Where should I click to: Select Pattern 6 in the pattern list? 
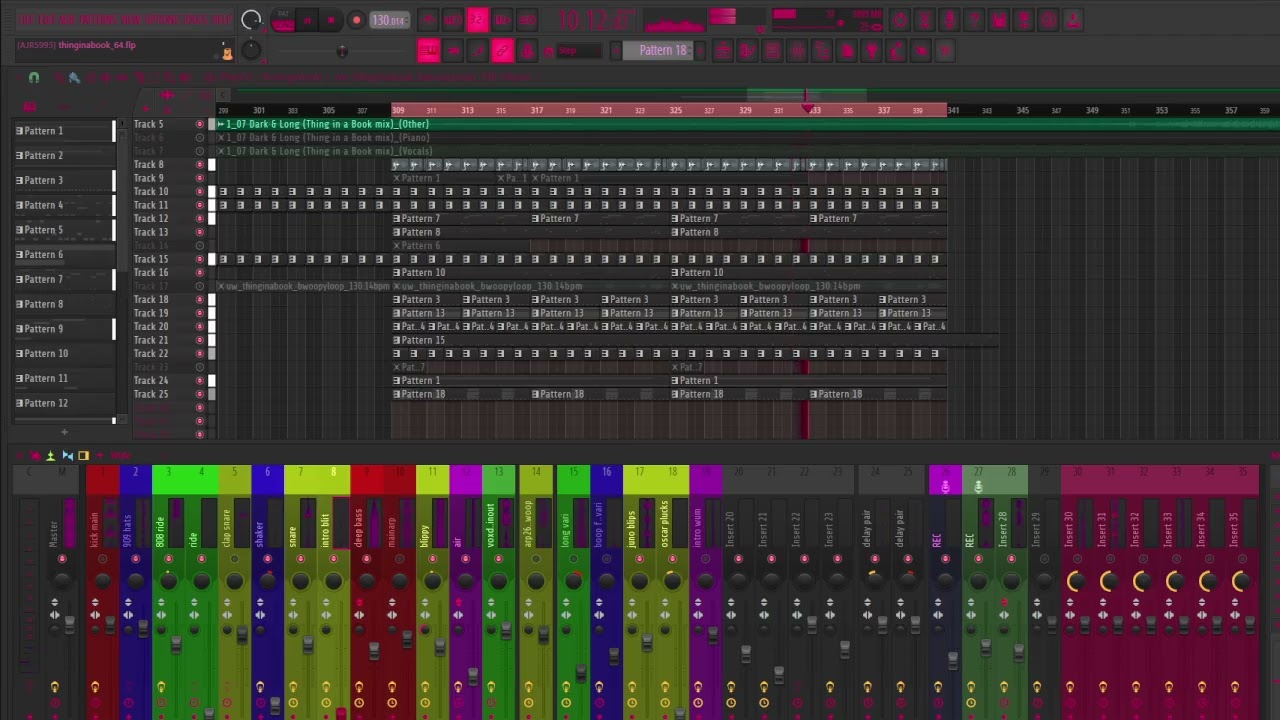click(64, 255)
